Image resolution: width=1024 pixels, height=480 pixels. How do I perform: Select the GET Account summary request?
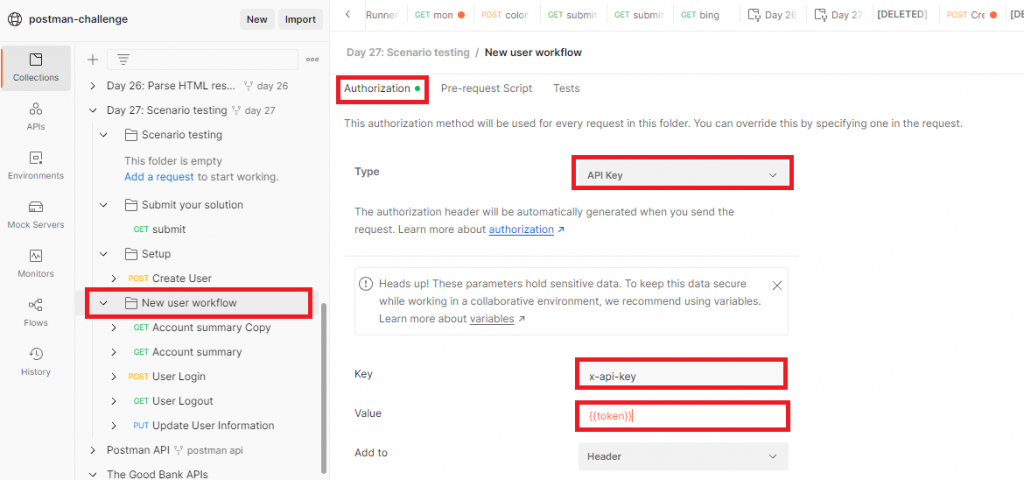187,352
